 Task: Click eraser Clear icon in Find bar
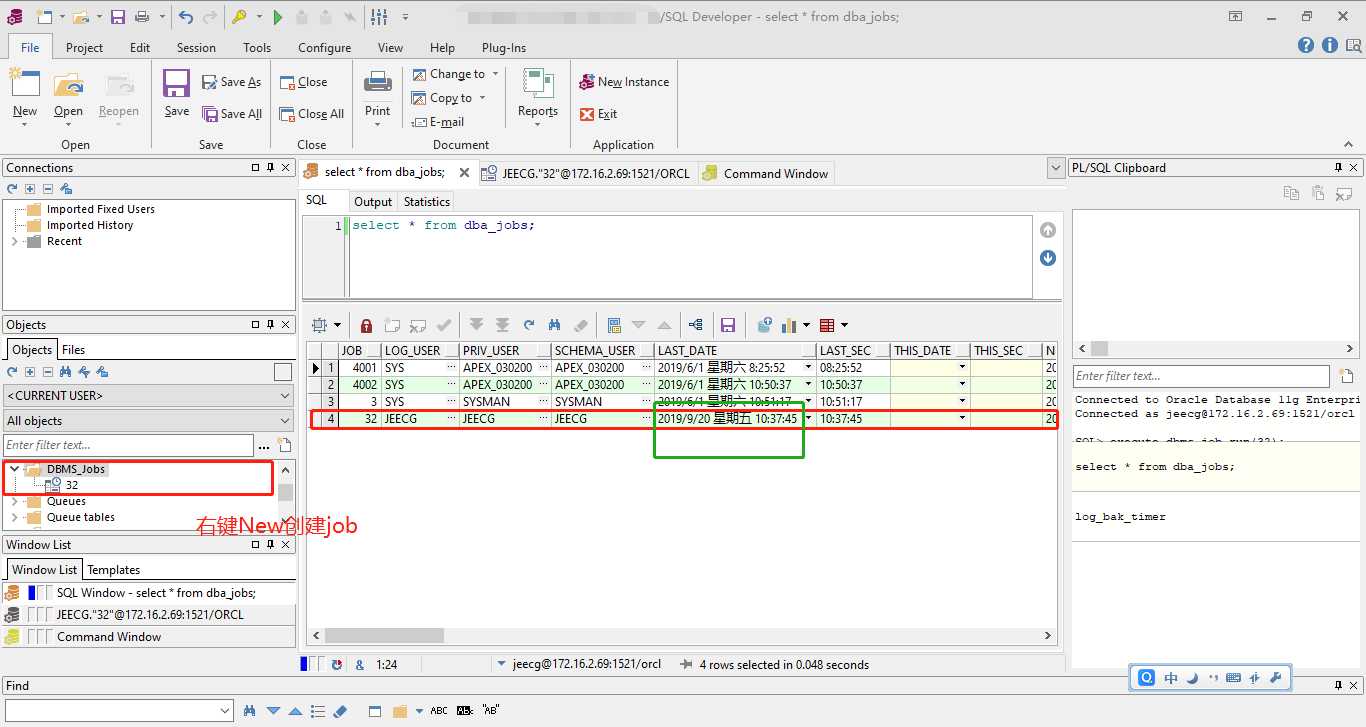coord(340,711)
